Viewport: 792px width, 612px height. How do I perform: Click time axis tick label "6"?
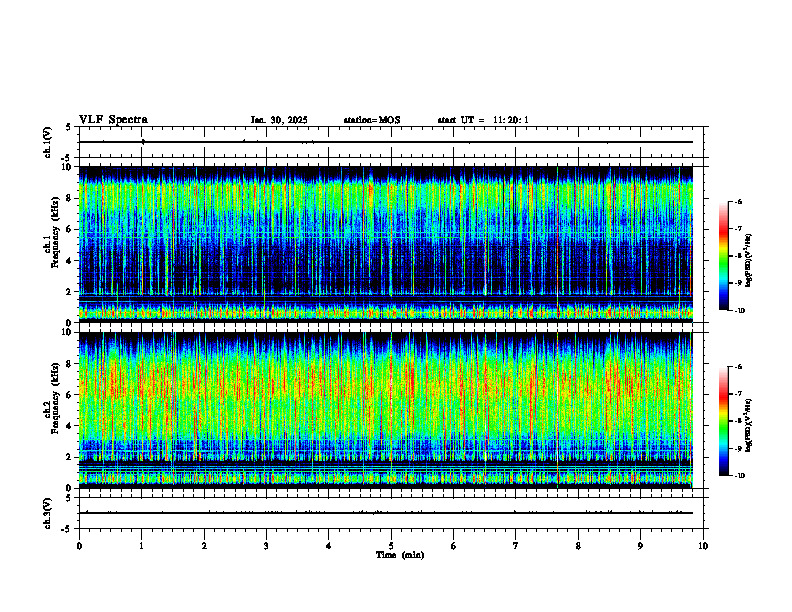454,546
